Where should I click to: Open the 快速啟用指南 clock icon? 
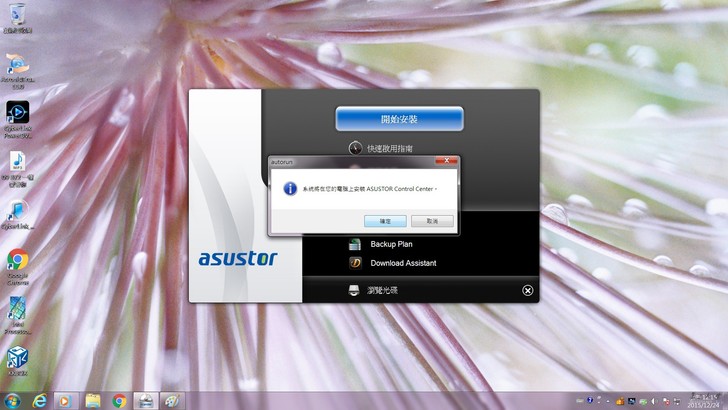(355, 147)
